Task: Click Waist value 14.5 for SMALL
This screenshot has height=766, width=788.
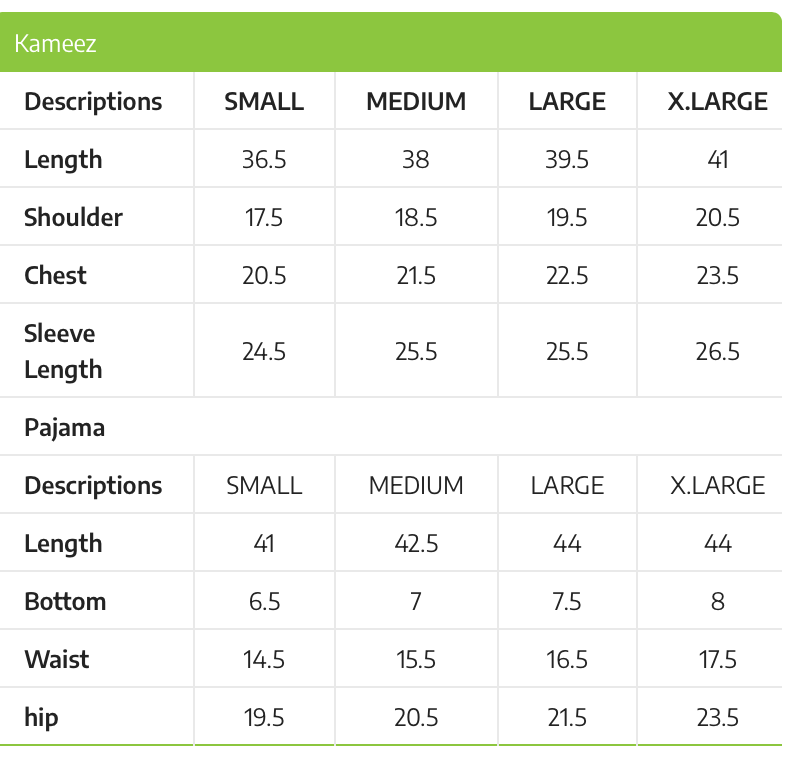Action: 264,660
